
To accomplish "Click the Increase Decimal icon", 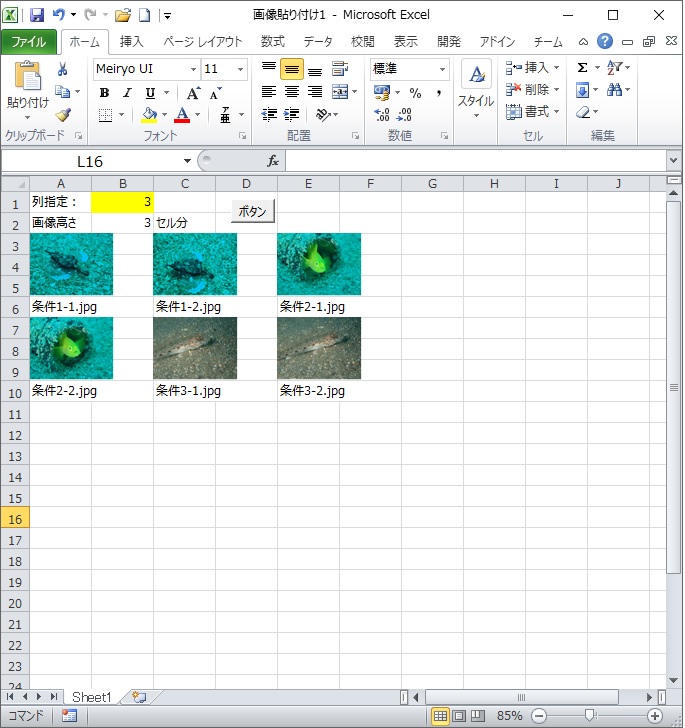I will [382, 114].
